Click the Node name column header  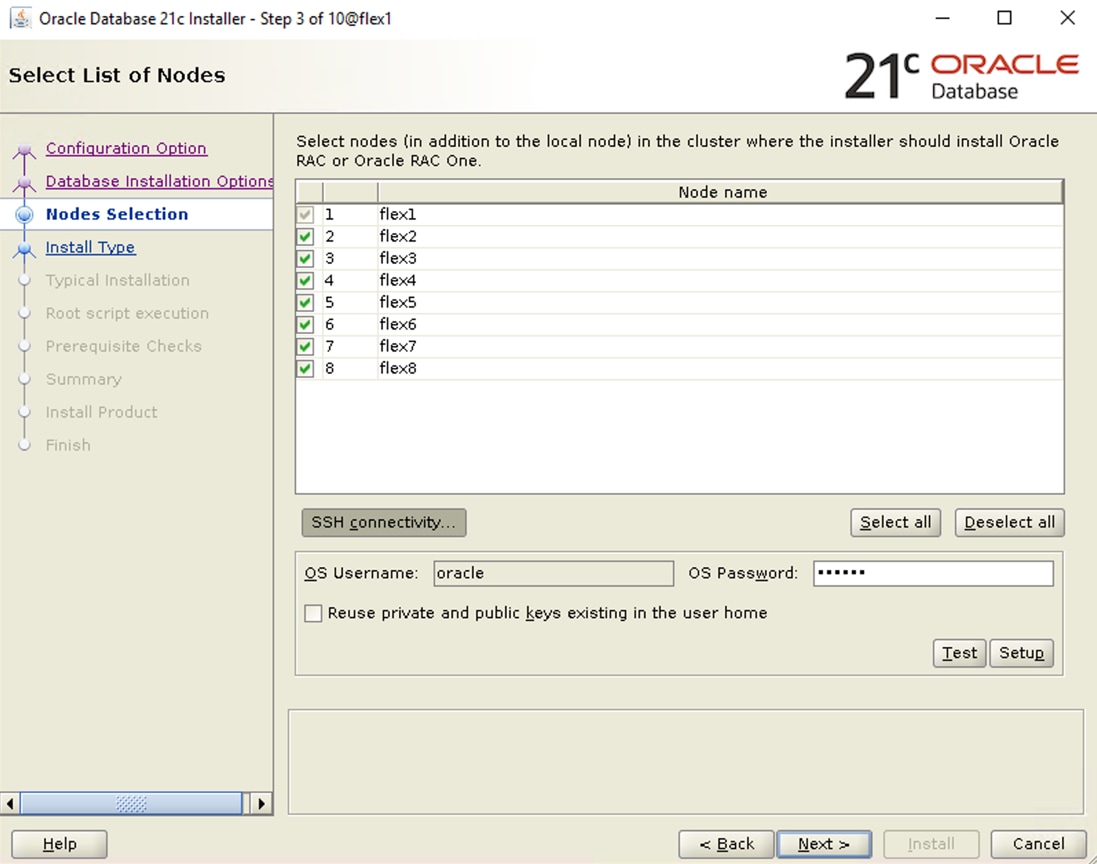coord(721,192)
